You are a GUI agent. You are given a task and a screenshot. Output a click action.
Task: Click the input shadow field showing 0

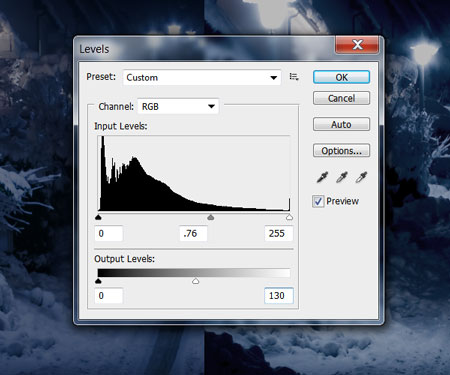[109, 233]
